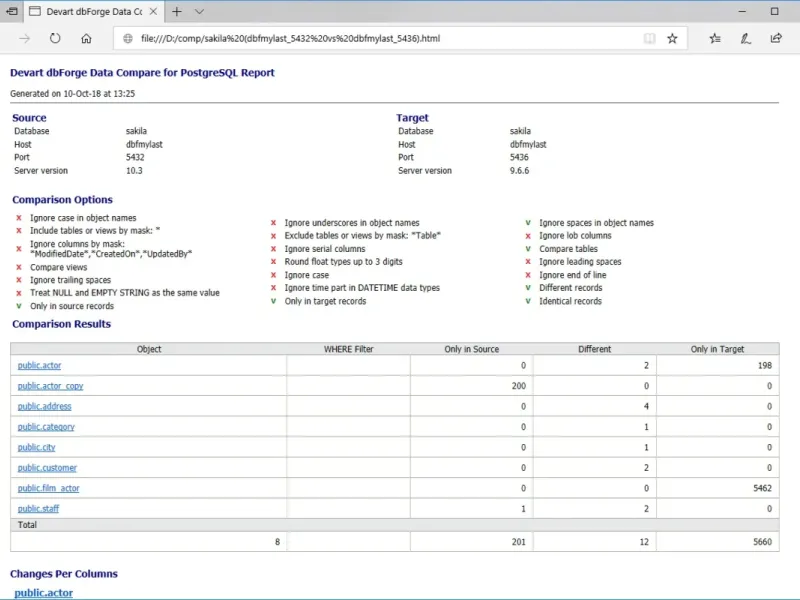Image resolution: width=800 pixels, height=600 pixels.
Task: Click the red X beside Ignore underscores in object names
Action: [x=273, y=223]
